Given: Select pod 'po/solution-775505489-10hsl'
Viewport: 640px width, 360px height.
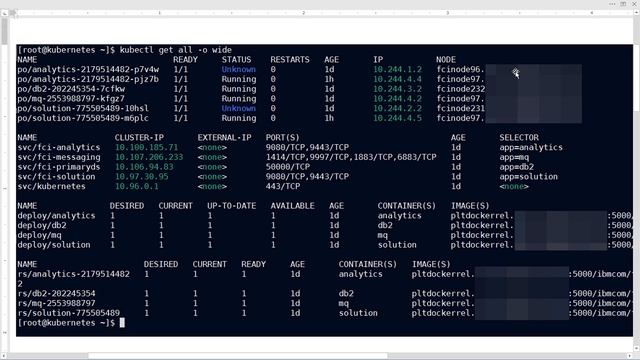Looking at the screenshot, I should [x=83, y=109].
